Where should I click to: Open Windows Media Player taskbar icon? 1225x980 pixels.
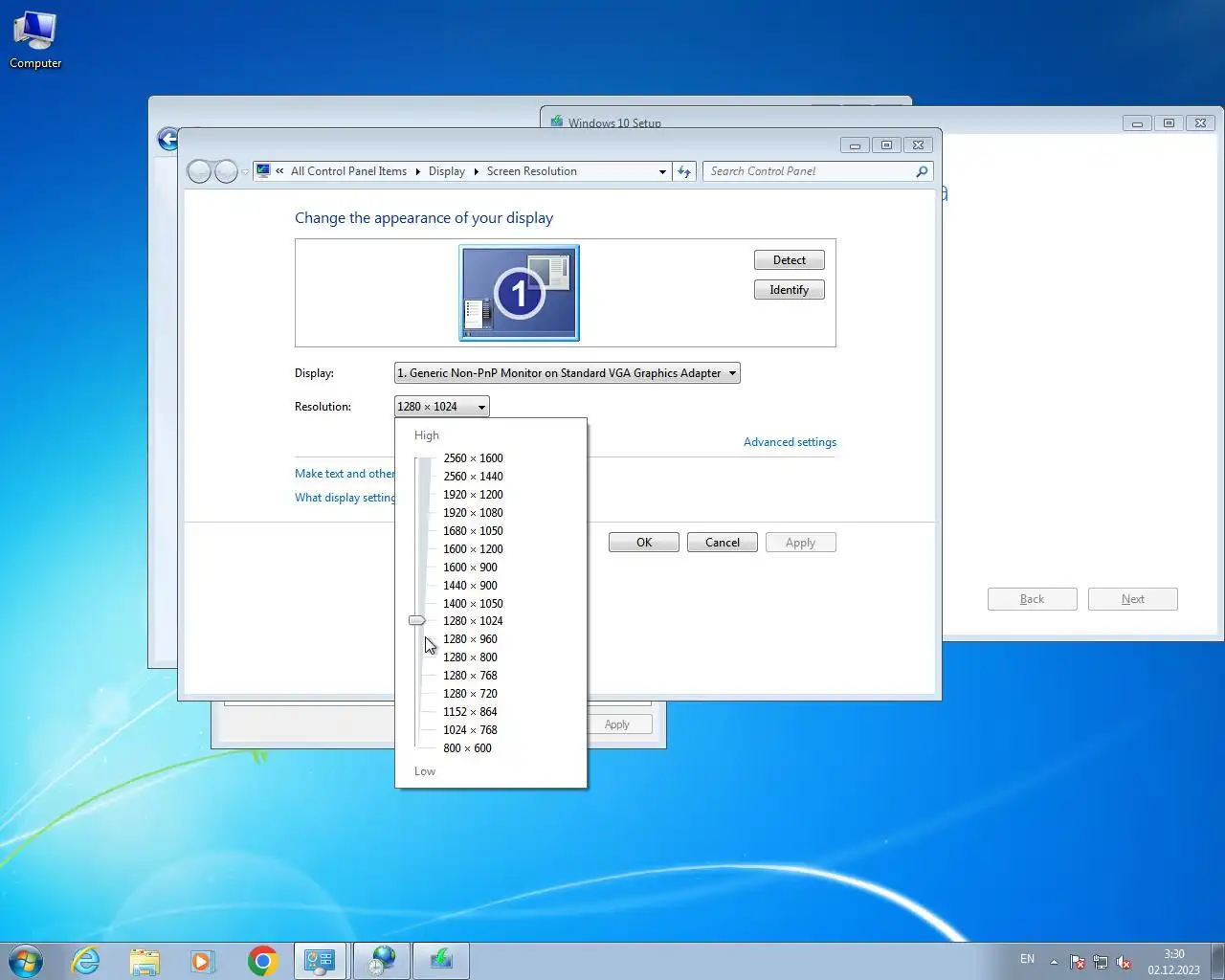[x=203, y=961]
